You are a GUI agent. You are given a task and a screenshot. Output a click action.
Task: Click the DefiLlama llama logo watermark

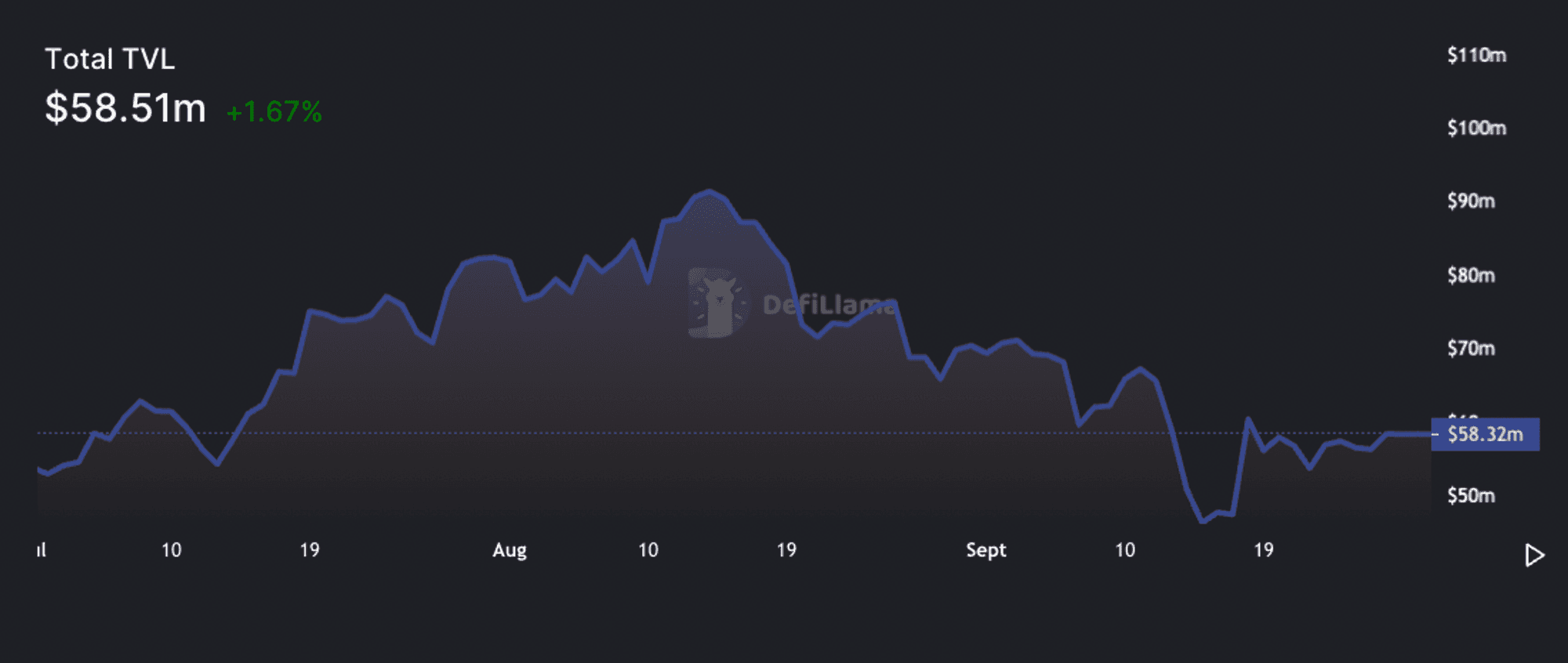(x=717, y=303)
